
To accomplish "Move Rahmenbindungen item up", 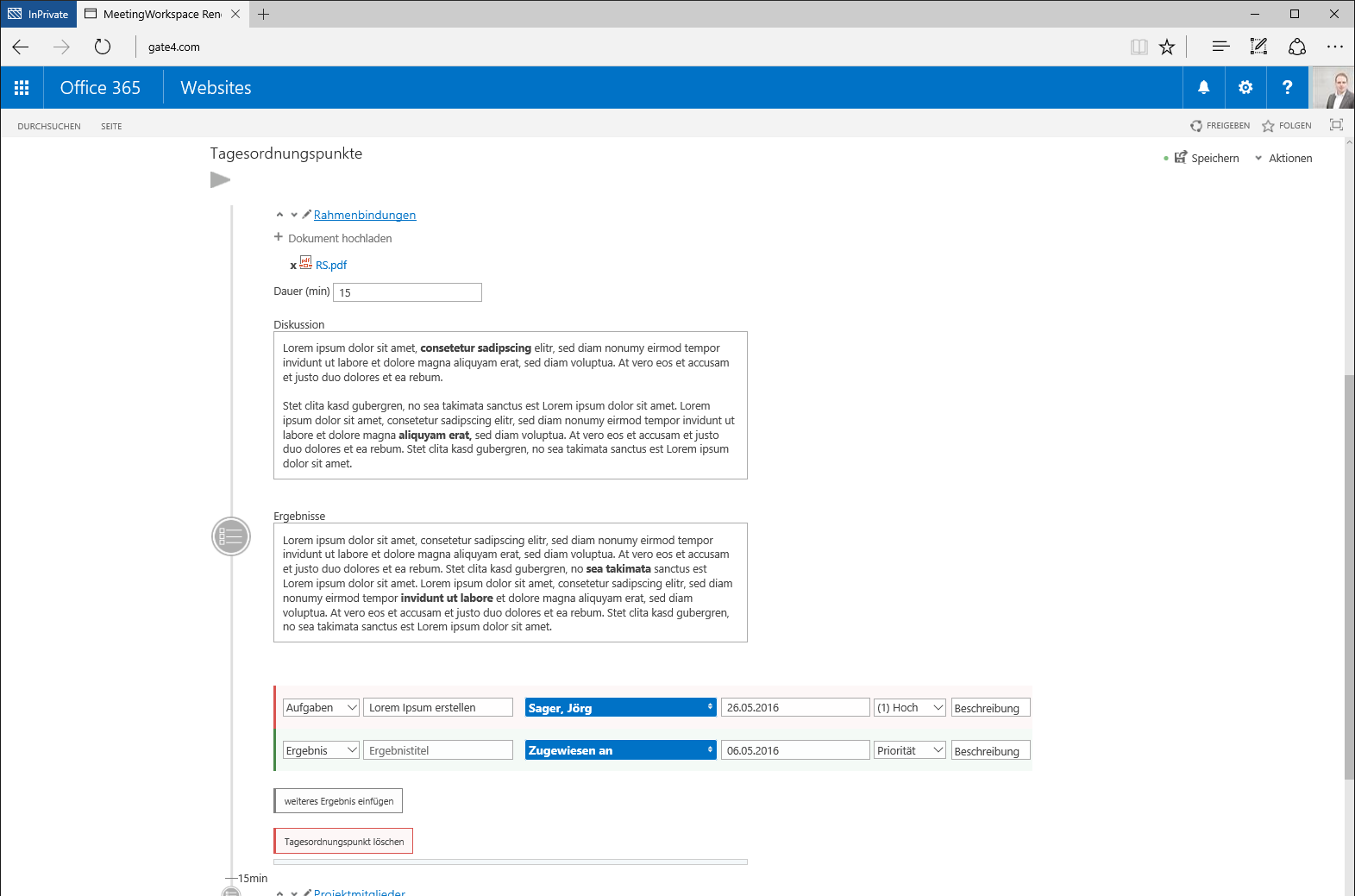I will pos(279,215).
